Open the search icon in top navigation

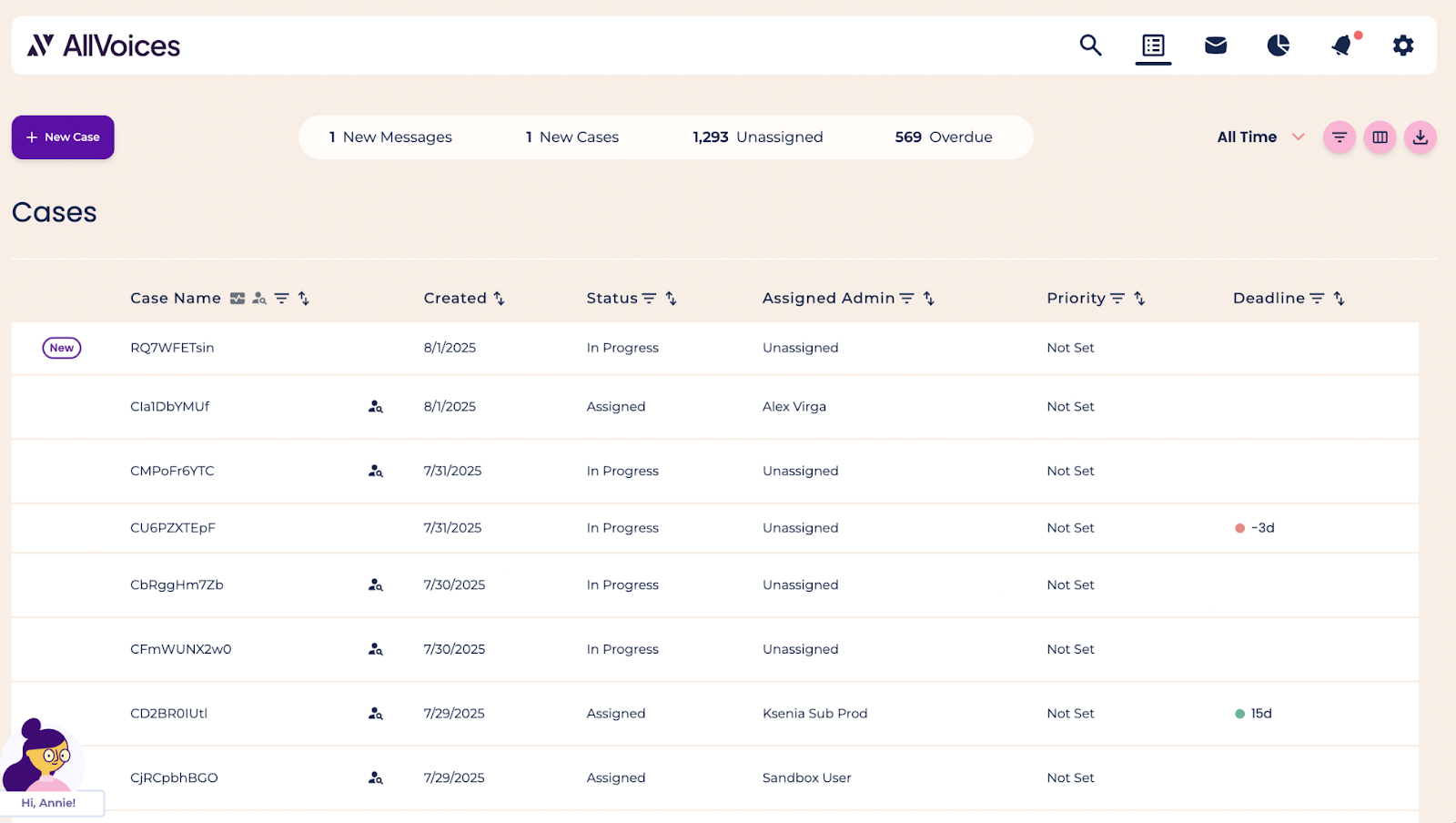pos(1089,45)
